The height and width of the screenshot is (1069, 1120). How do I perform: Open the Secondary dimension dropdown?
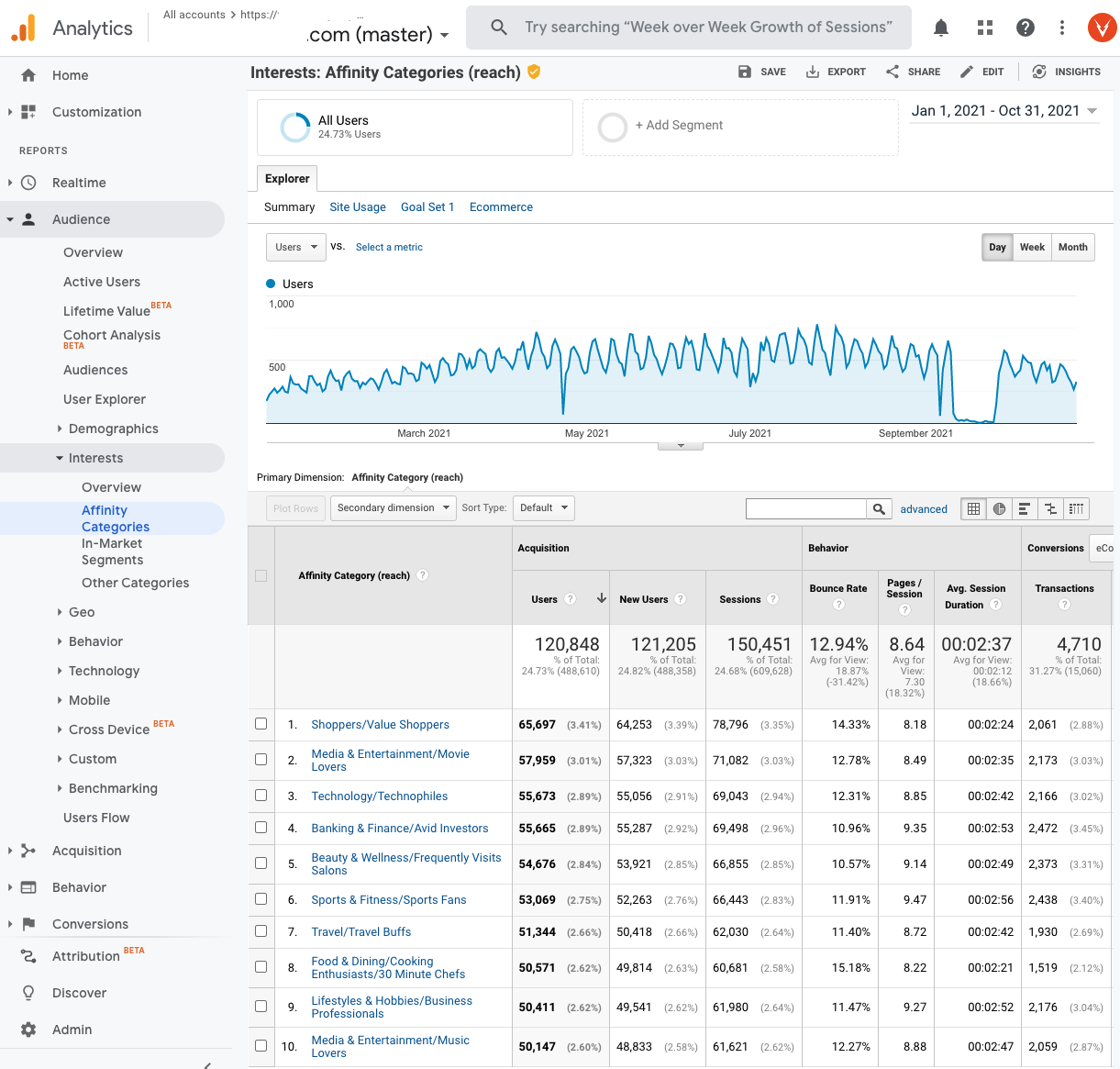pos(393,507)
